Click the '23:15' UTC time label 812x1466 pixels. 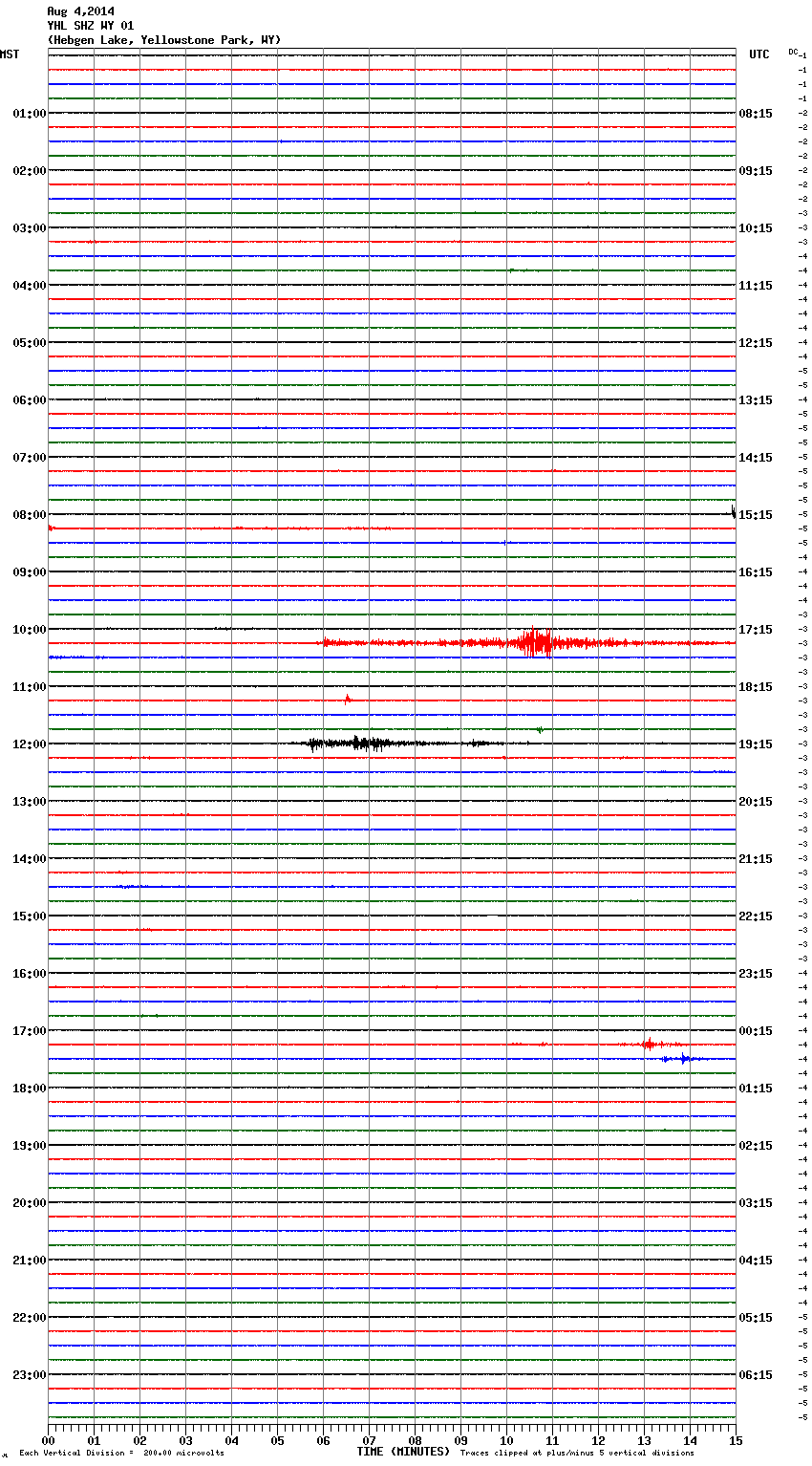tap(756, 974)
